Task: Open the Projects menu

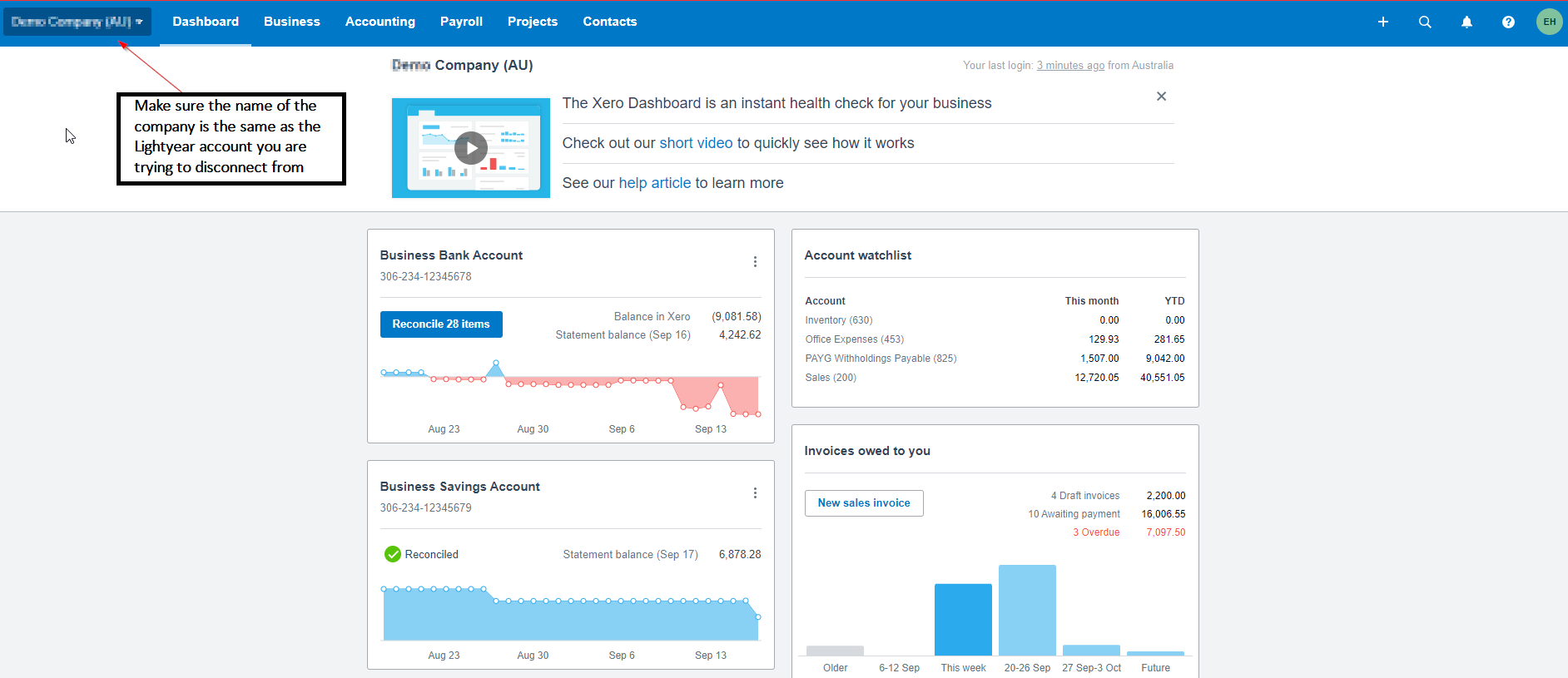Action: tap(533, 22)
